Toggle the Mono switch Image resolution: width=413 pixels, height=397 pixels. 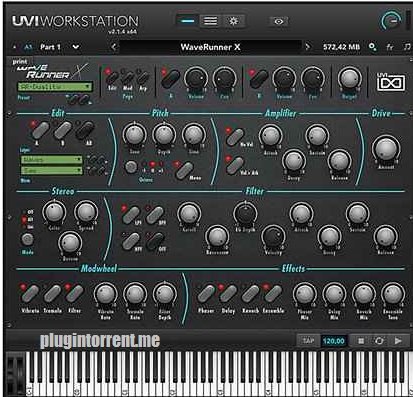(x=185, y=171)
